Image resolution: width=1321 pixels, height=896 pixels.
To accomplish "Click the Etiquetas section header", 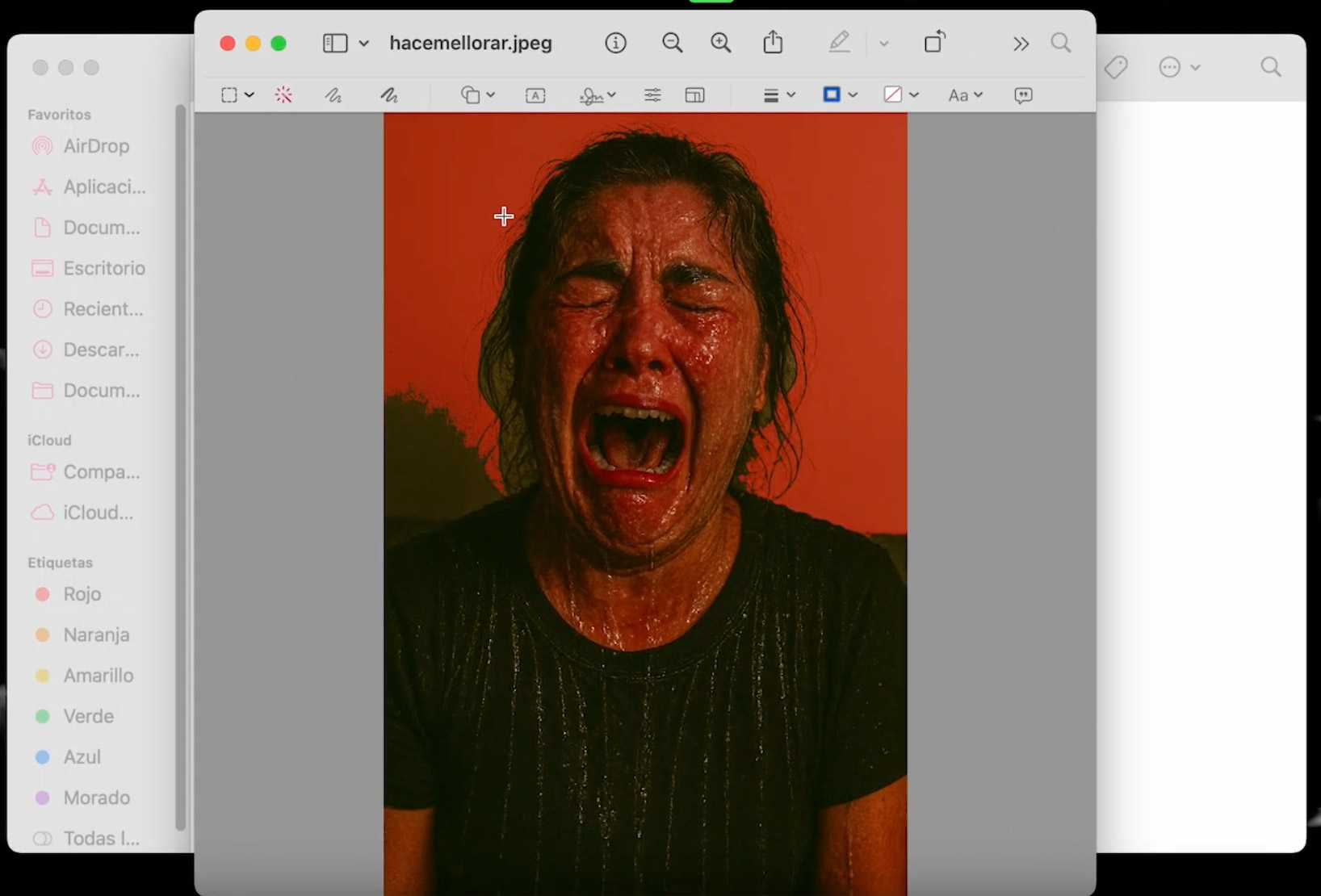I will (x=61, y=563).
